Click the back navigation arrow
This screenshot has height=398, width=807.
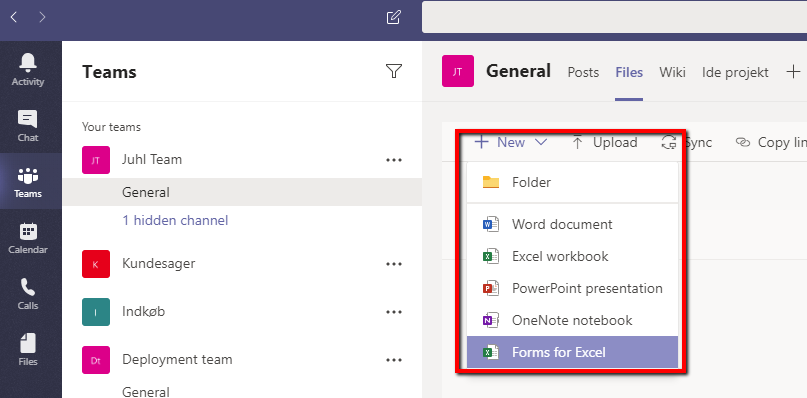(x=14, y=18)
